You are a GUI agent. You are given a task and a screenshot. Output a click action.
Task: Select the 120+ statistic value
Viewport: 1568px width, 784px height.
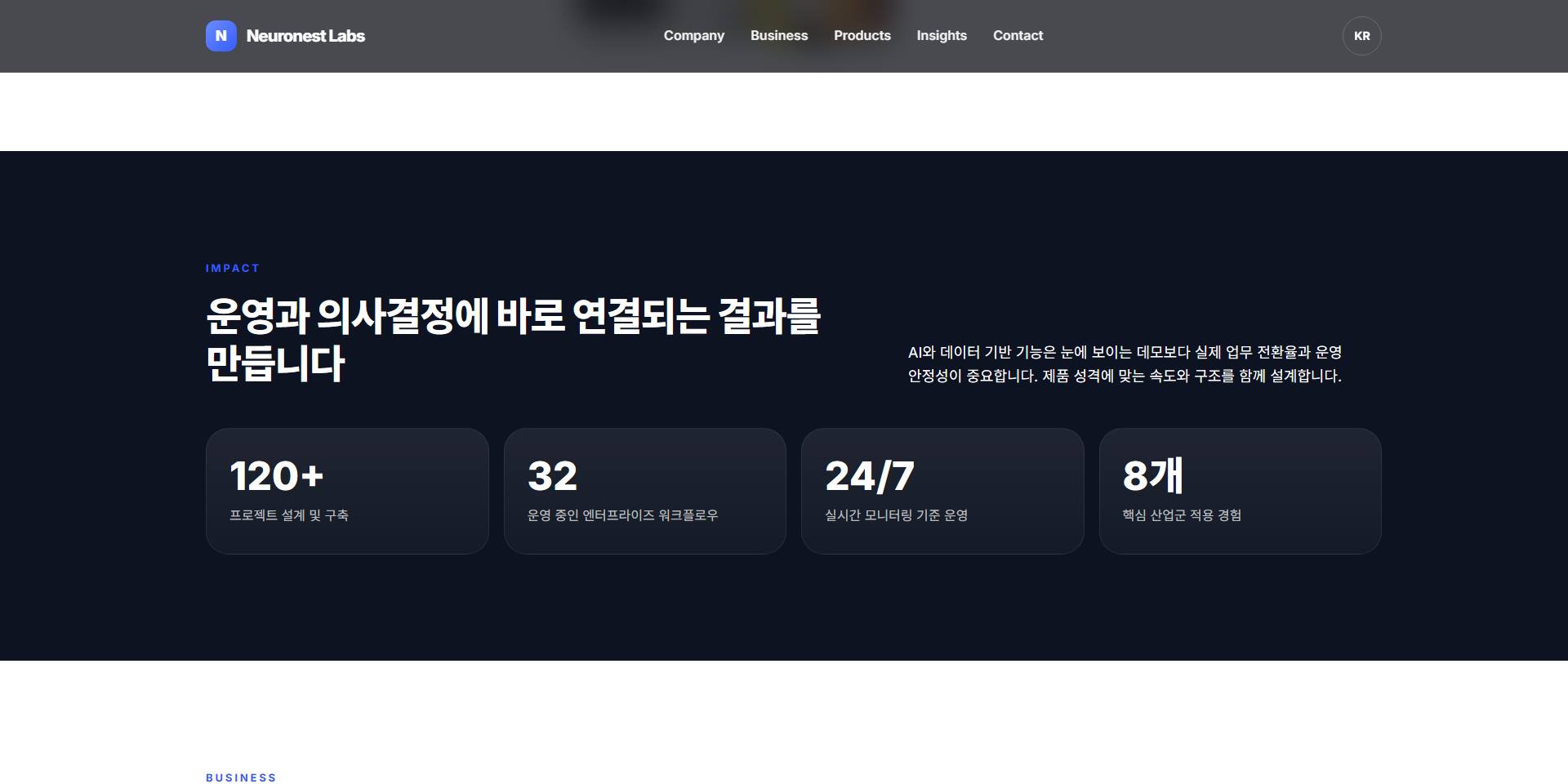pos(277,476)
